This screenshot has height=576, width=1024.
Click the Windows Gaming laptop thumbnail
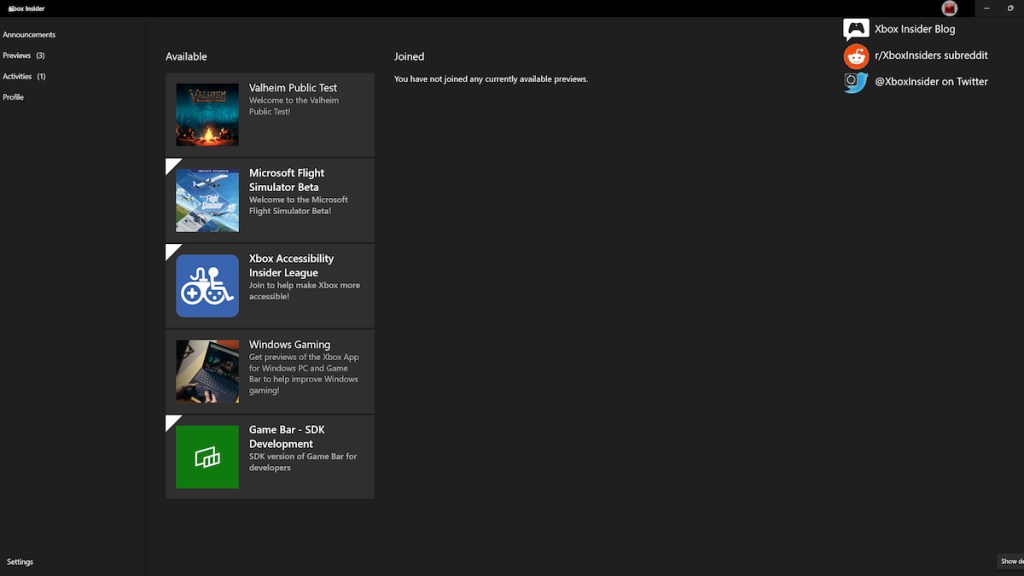[x=207, y=372]
